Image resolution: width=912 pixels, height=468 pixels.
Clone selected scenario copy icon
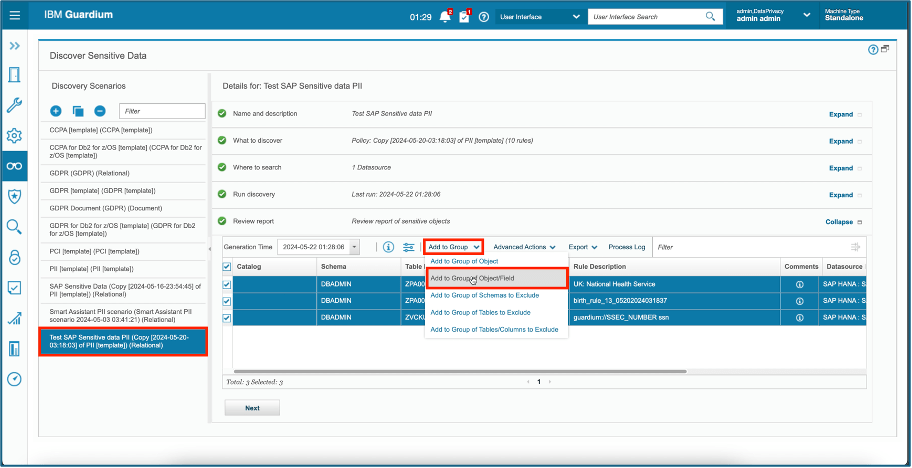pos(78,111)
